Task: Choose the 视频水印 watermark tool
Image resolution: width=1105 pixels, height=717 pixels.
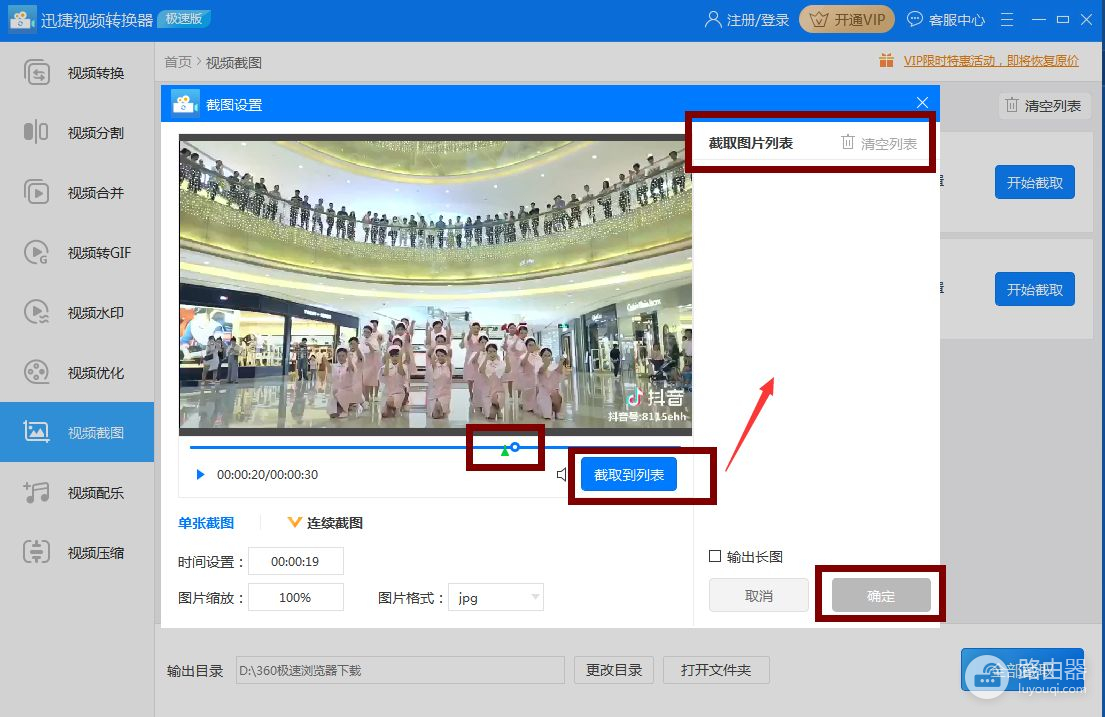Action: pyautogui.click(x=37, y=313)
